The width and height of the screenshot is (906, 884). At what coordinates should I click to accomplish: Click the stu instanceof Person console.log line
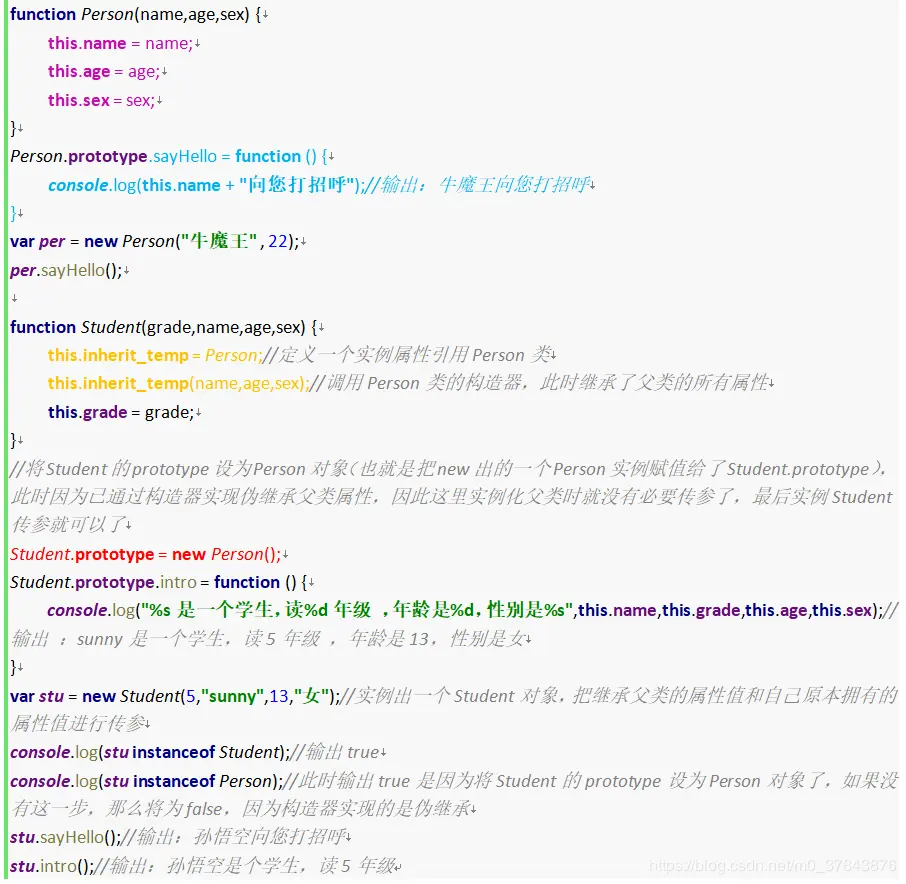(x=160, y=780)
